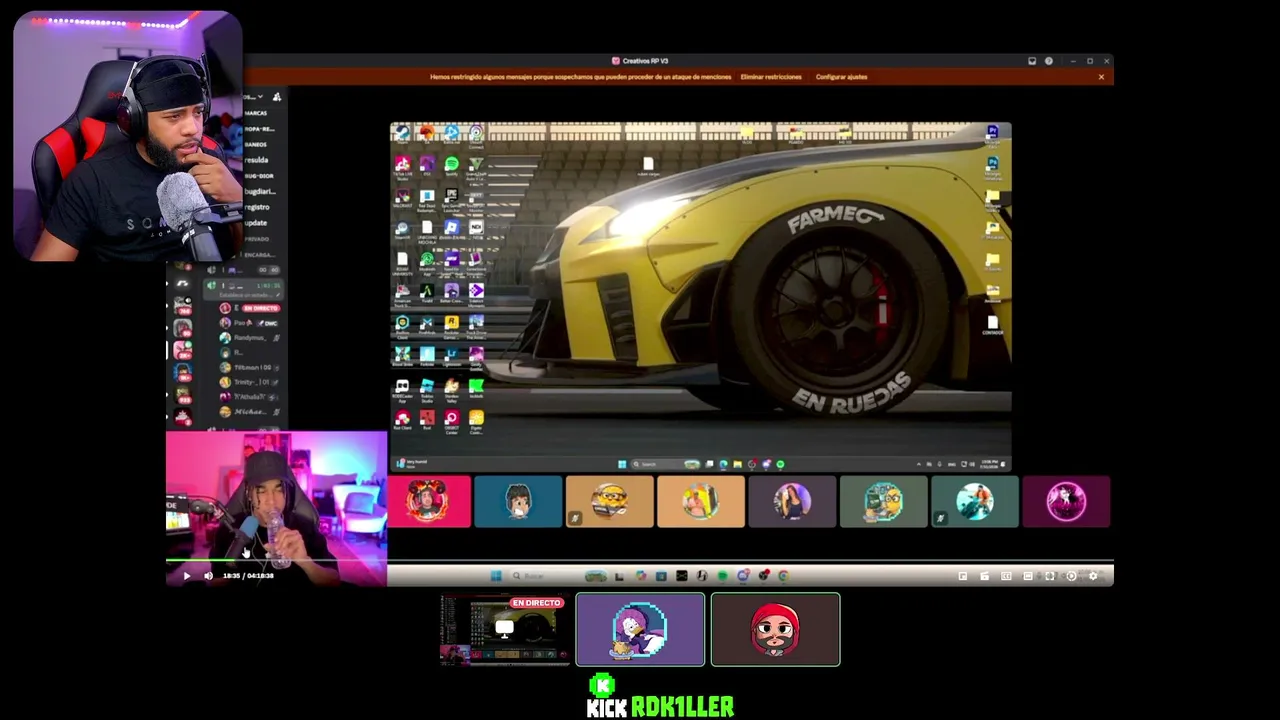Open 'Configurar ajustes' from the warning banner
The width and height of the screenshot is (1280, 720).
tap(841, 77)
